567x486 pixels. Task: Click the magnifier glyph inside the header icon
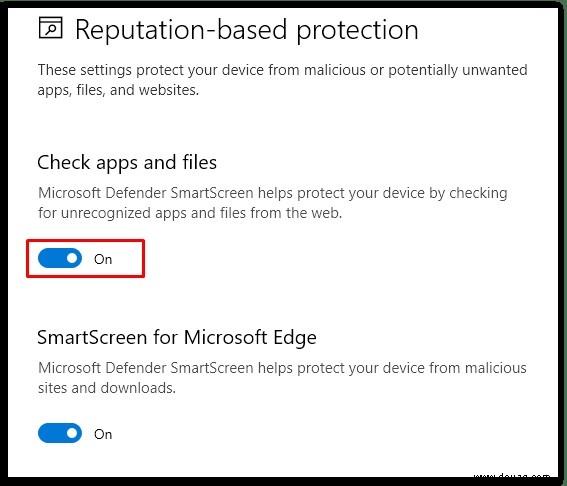(x=51, y=29)
